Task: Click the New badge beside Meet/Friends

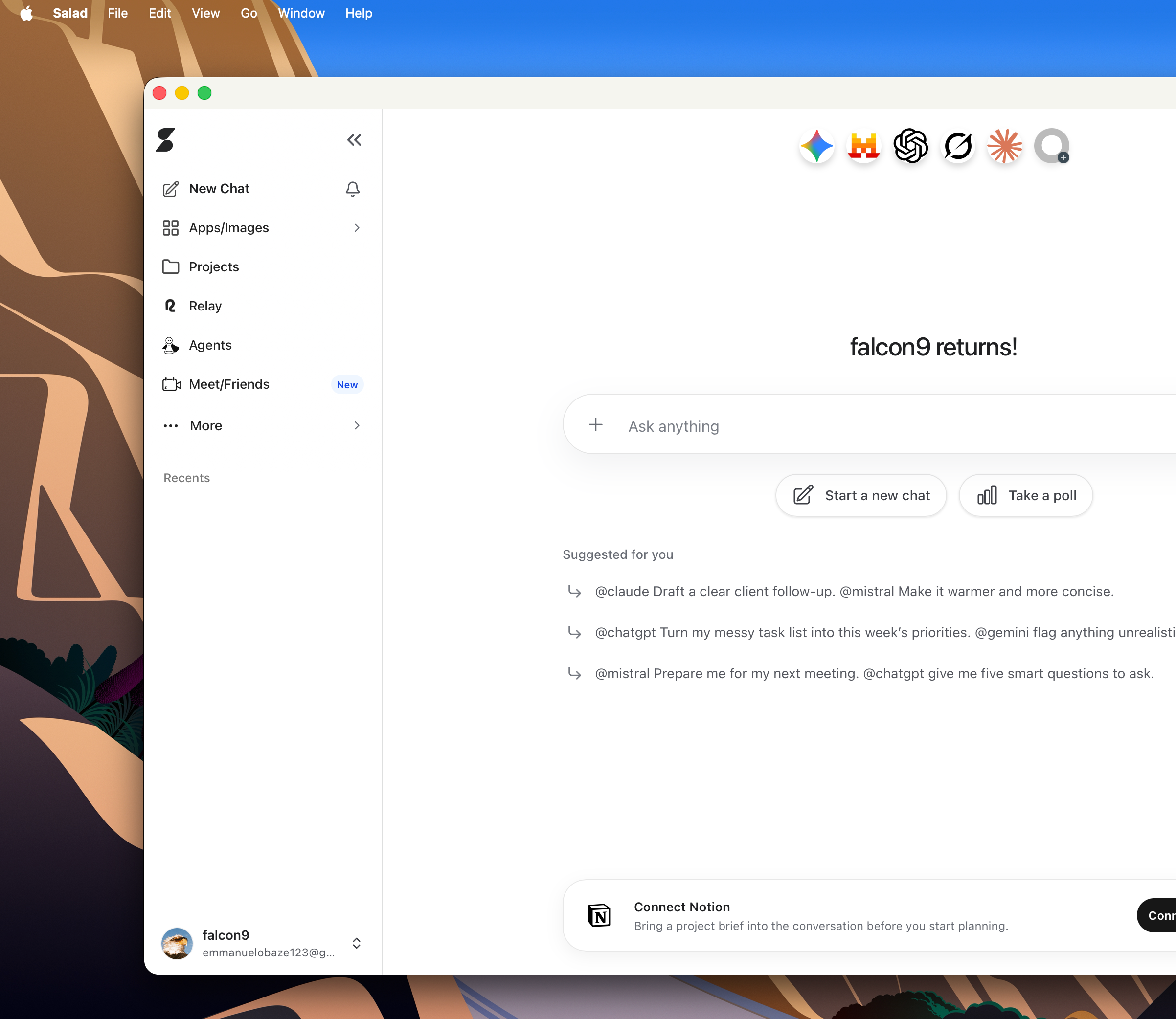Action: (347, 385)
